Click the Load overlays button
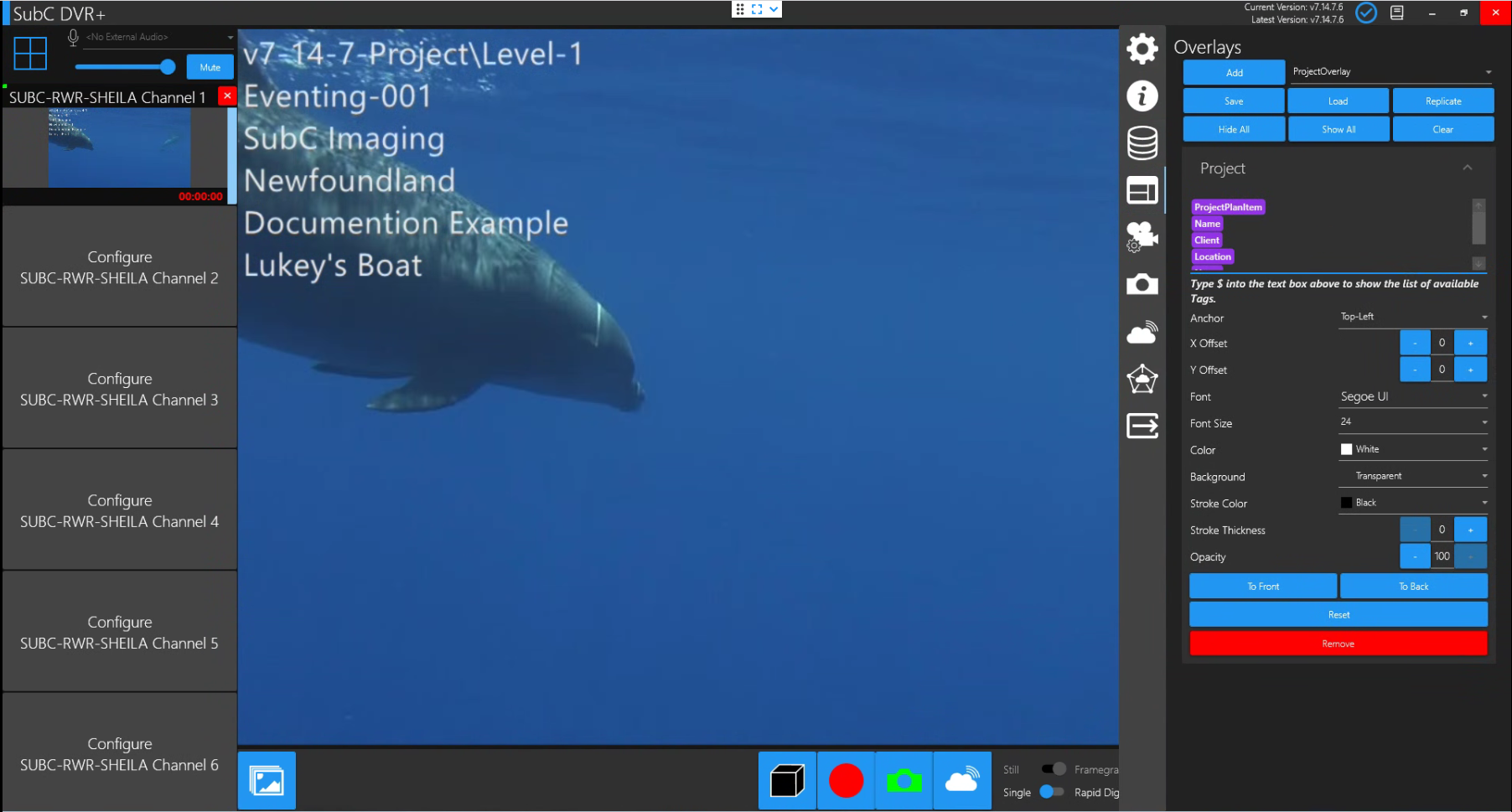The image size is (1512, 812). [1339, 101]
